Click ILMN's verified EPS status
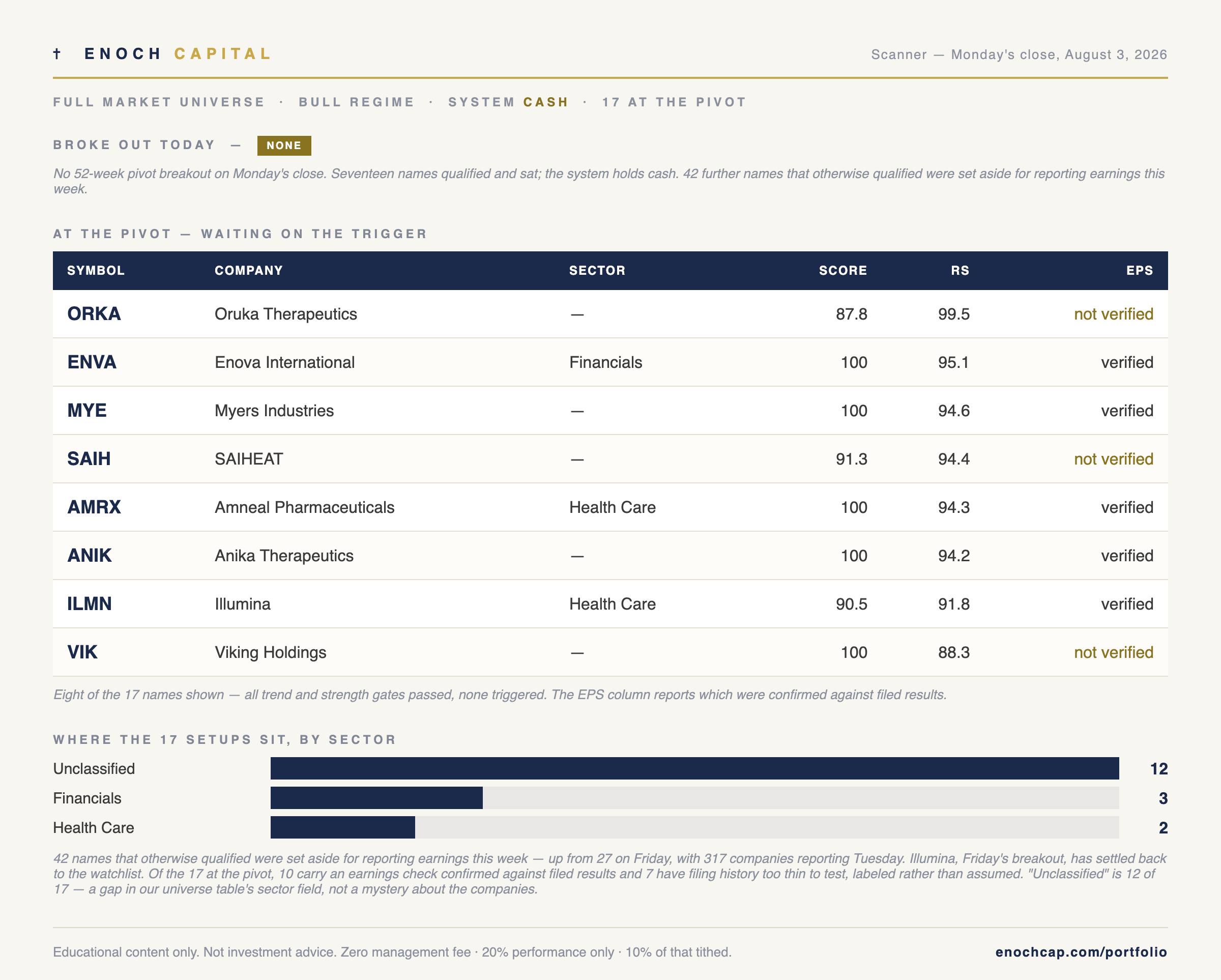 pos(1127,604)
